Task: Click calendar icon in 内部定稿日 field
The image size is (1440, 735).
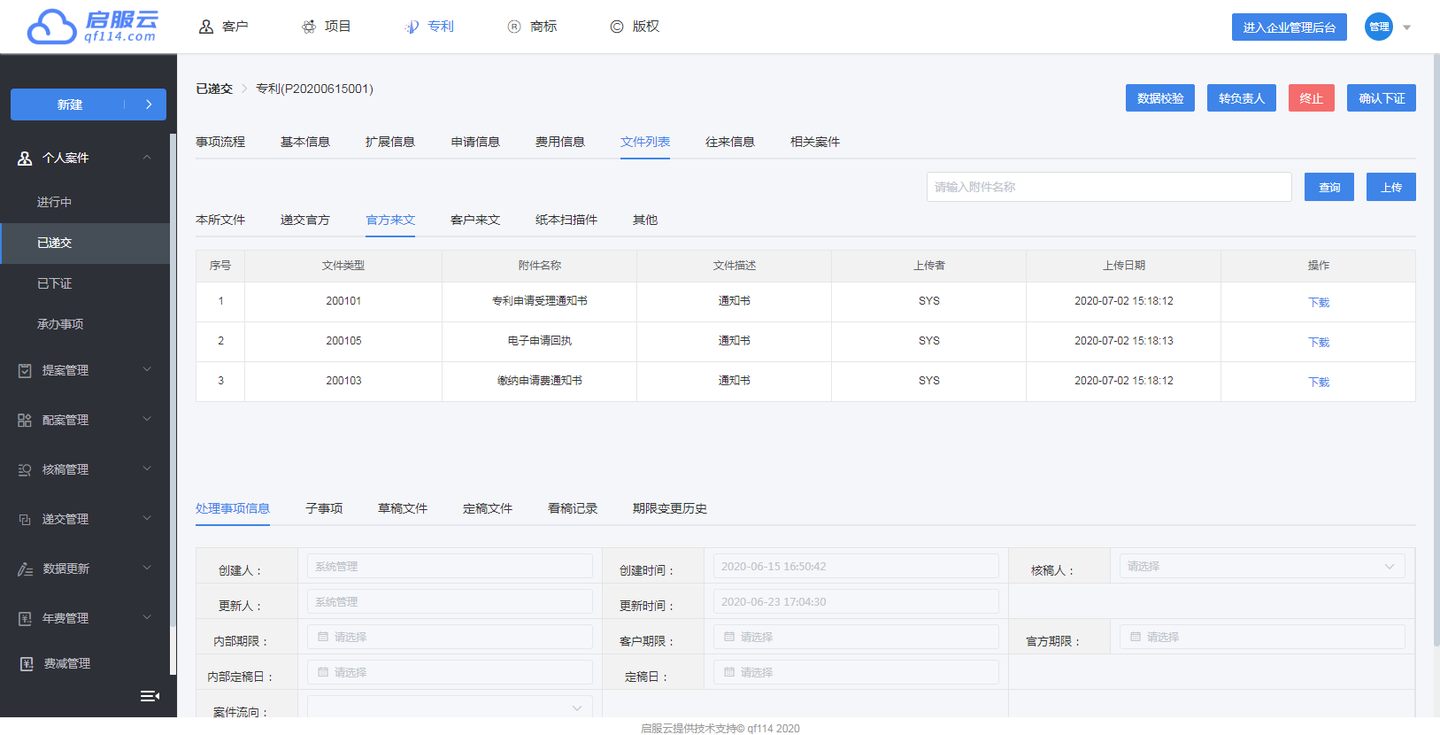Action: (323, 672)
